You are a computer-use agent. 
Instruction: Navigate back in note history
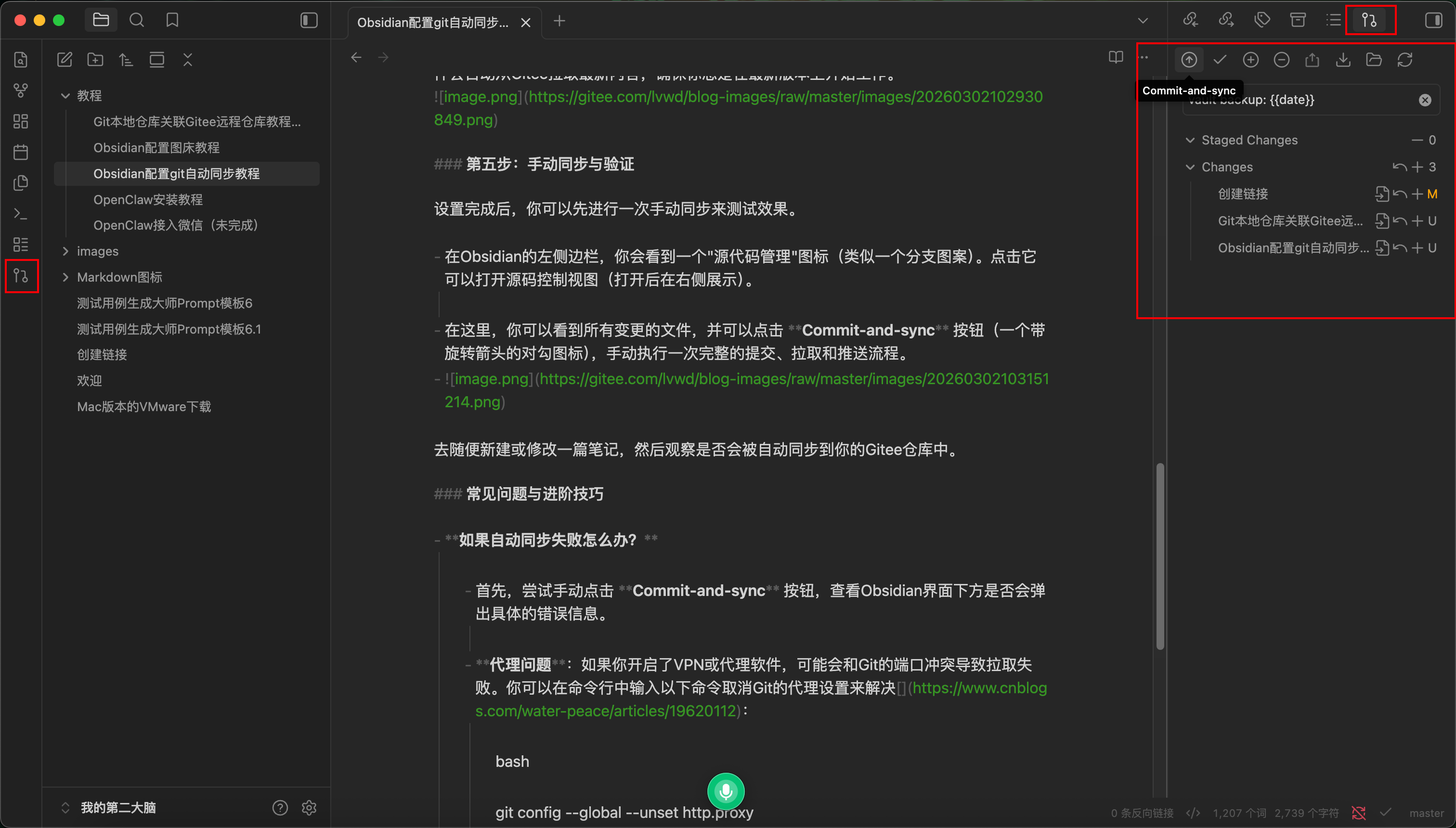point(356,57)
